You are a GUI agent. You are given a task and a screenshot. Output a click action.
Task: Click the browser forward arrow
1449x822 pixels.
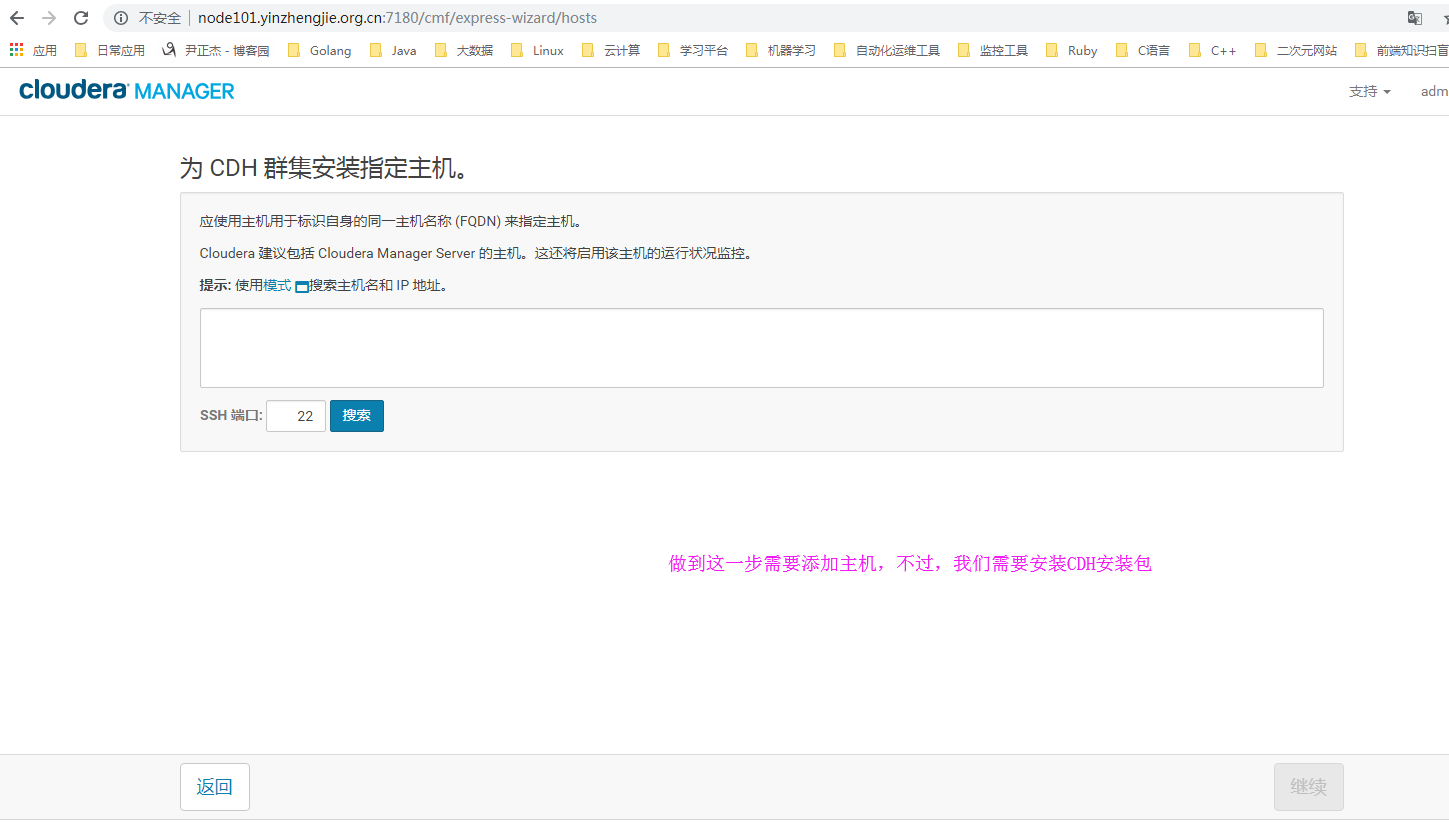(x=49, y=18)
